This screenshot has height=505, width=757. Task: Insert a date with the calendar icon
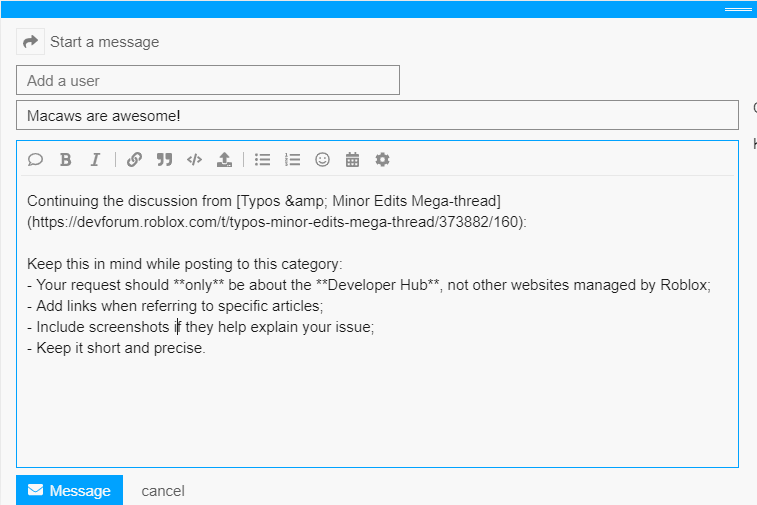point(352,159)
